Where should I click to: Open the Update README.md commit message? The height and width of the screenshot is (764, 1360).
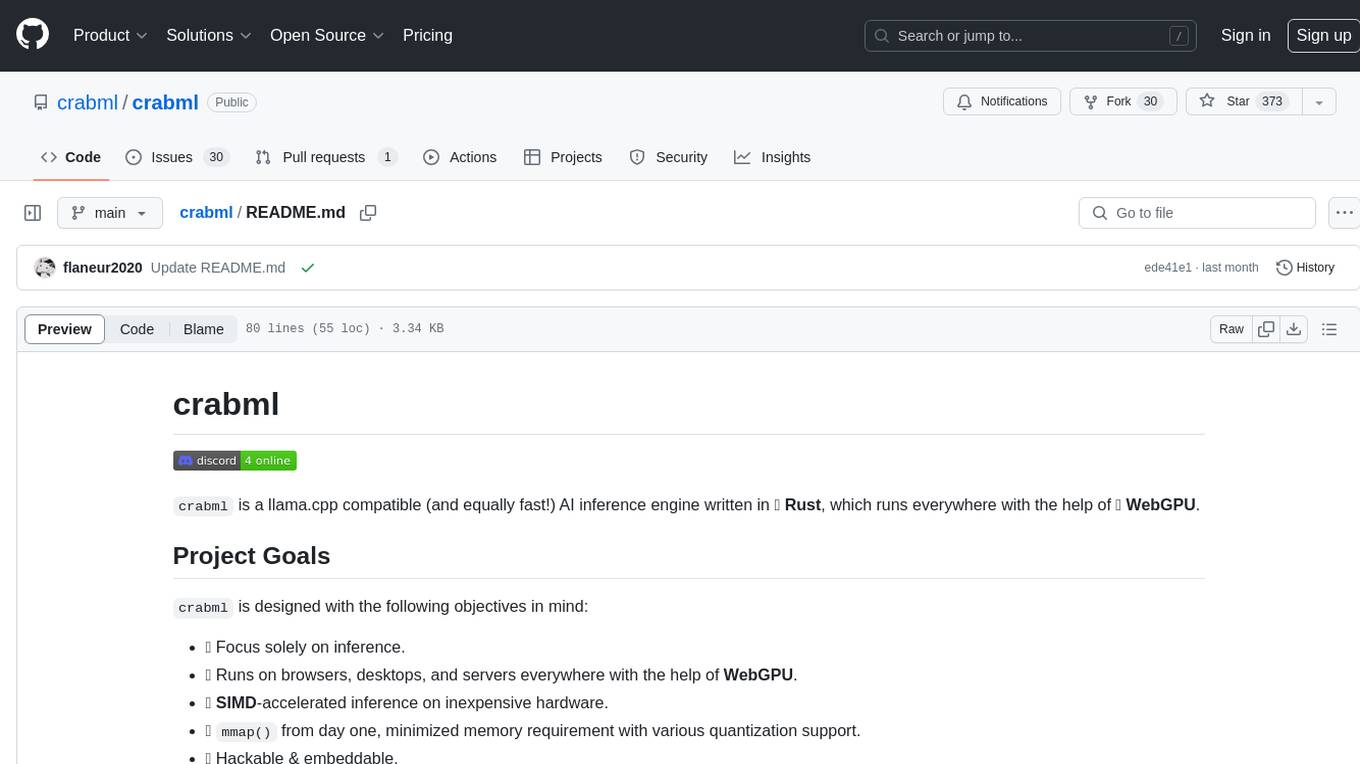coord(218,267)
